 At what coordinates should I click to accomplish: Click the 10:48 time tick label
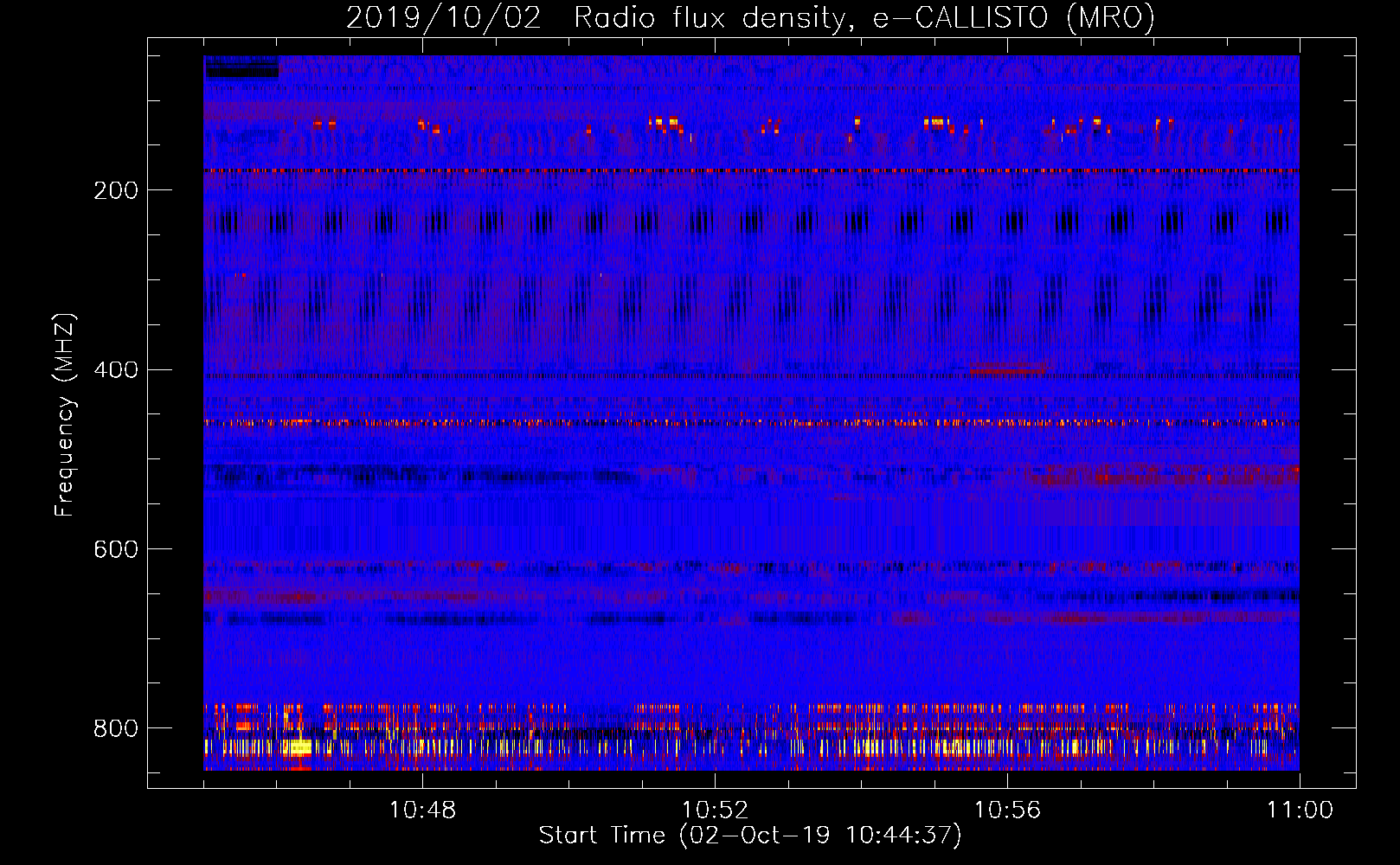pos(422,811)
